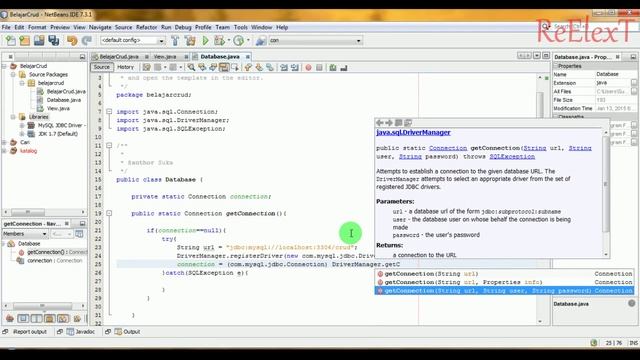Click the Uncomment editor toolbar icon
The width and height of the screenshot is (640, 360).
pos(344,67)
